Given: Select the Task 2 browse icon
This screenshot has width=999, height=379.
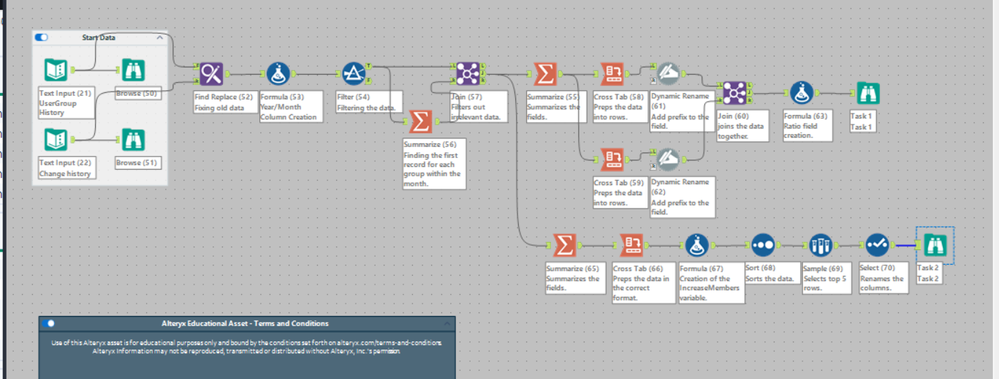Looking at the screenshot, I should [x=935, y=245].
